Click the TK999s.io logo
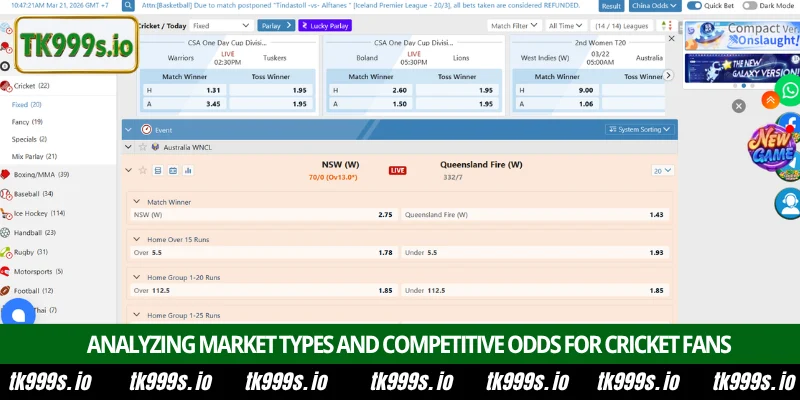Viewport: 800px width, 400px height. (x=77, y=45)
